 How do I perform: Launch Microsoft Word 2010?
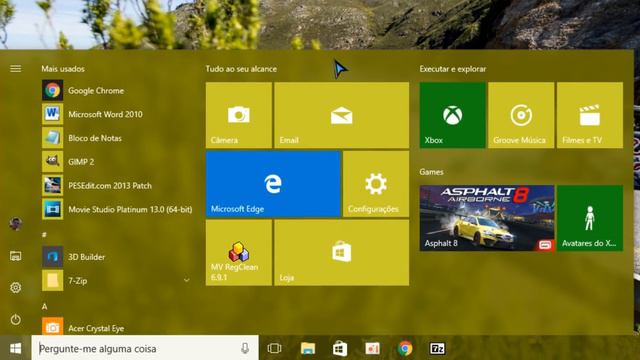click(x=117, y=114)
